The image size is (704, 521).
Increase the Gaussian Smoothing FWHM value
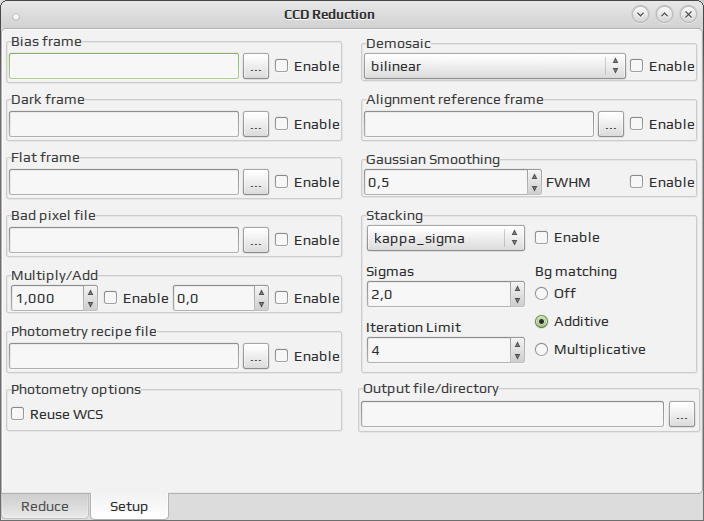(534, 177)
